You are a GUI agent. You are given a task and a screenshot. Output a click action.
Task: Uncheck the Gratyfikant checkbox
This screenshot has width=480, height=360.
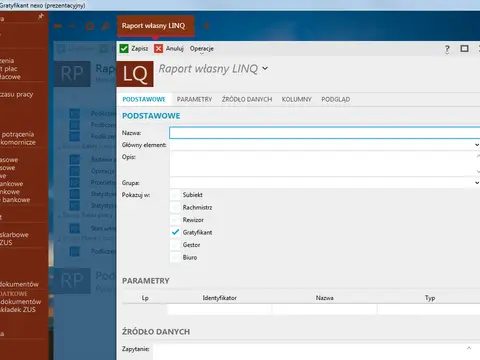(x=175, y=232)
